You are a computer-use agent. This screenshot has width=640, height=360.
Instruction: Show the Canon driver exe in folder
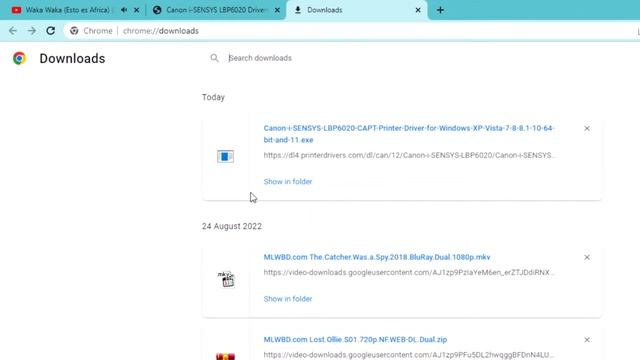(288, 182)
